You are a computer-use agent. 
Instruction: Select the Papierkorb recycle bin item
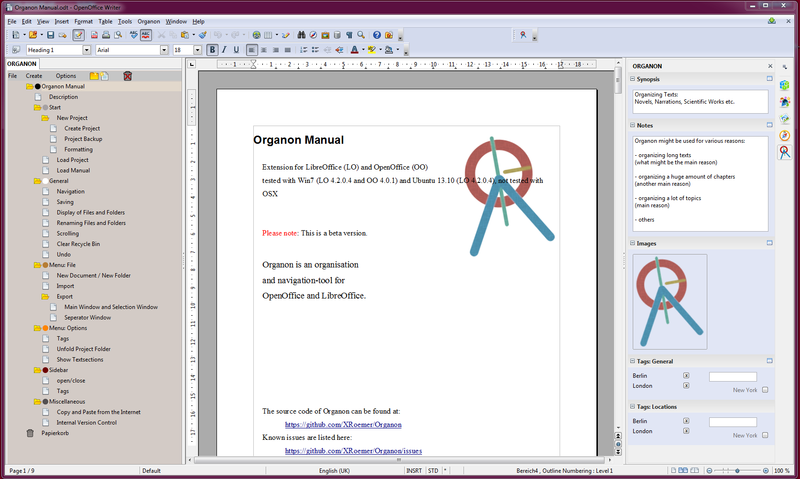click(x=55, y=433)
